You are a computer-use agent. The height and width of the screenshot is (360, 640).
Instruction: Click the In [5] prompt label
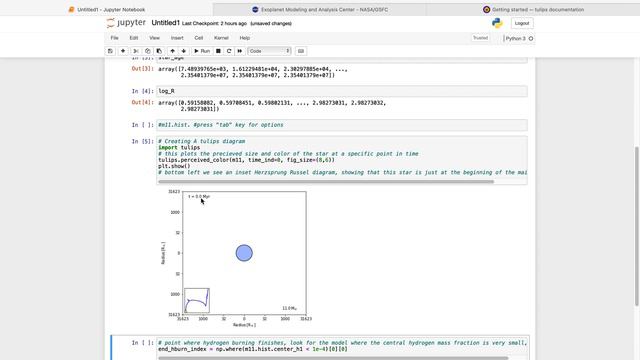pos(143,141)
